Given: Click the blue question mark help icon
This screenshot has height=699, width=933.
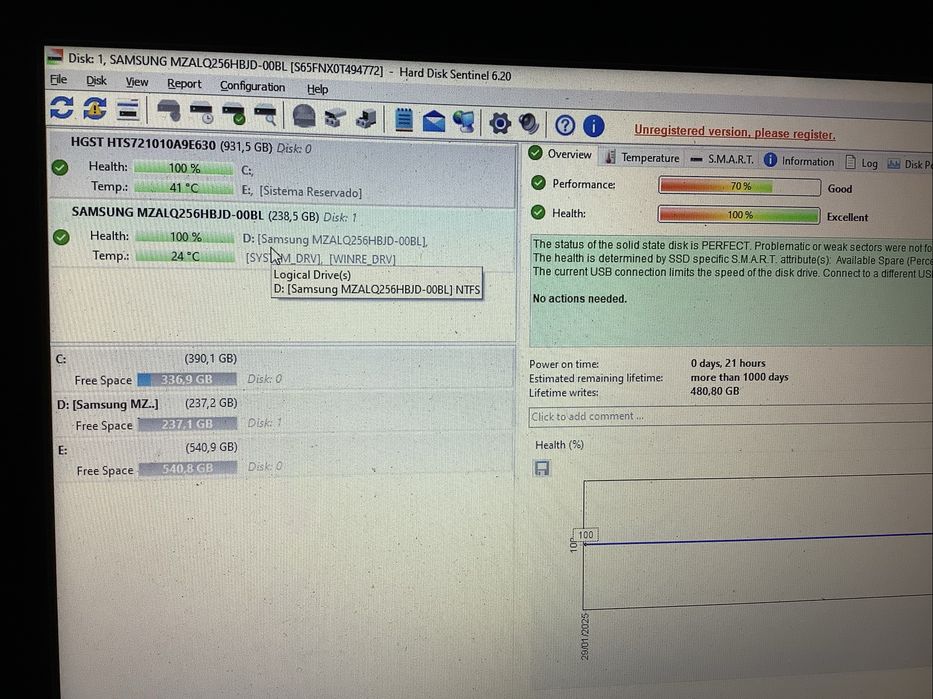Looking at the screenshot, I should [565, 125].
